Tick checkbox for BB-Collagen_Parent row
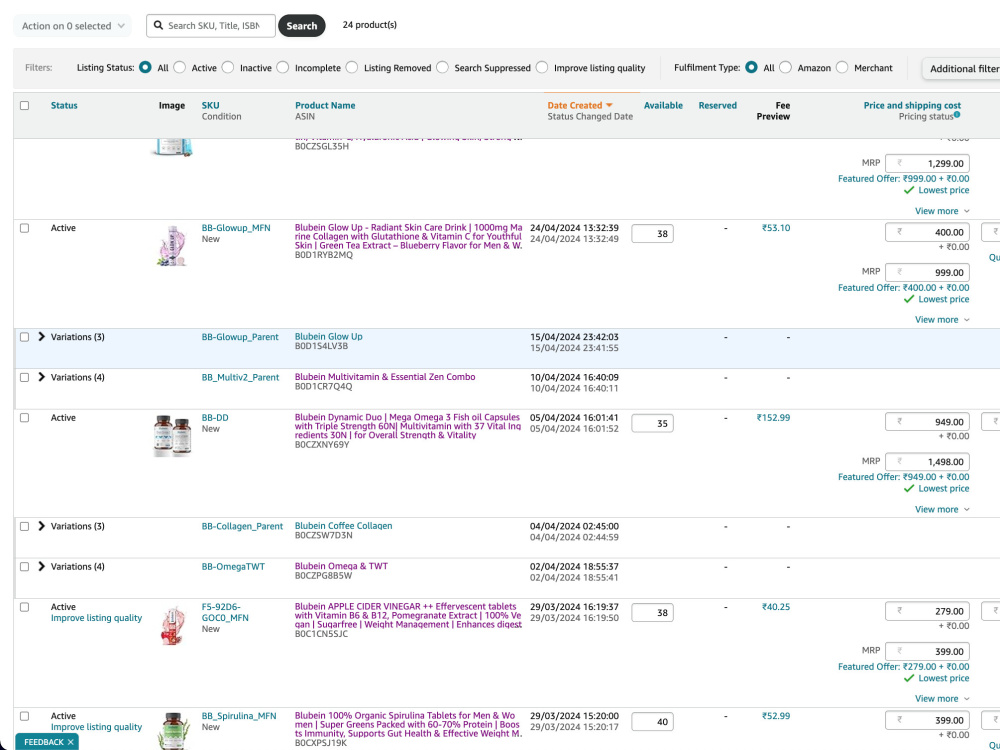 [x=24, y=526]
